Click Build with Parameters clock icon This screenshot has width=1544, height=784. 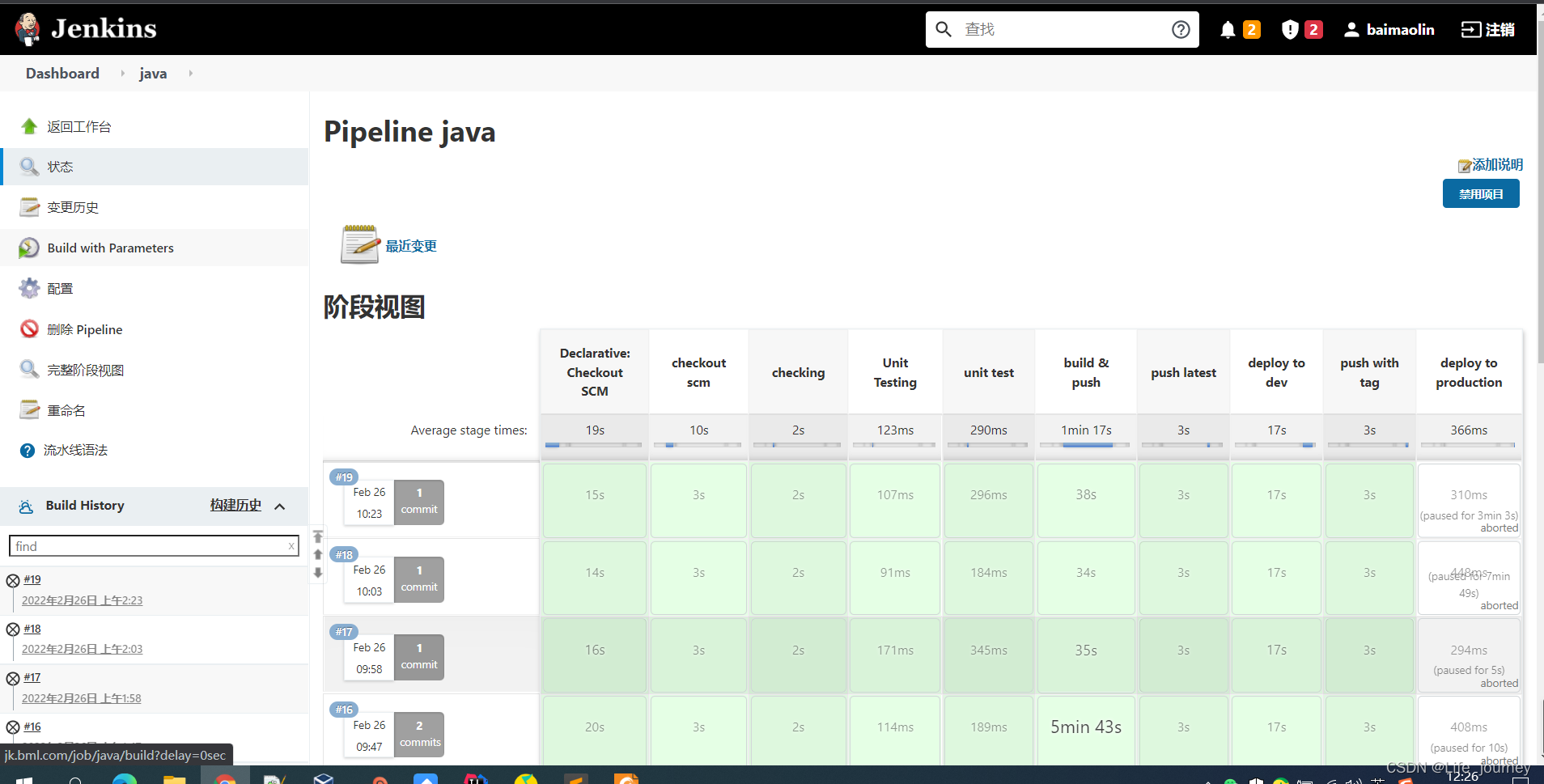(x=29, y=248)
